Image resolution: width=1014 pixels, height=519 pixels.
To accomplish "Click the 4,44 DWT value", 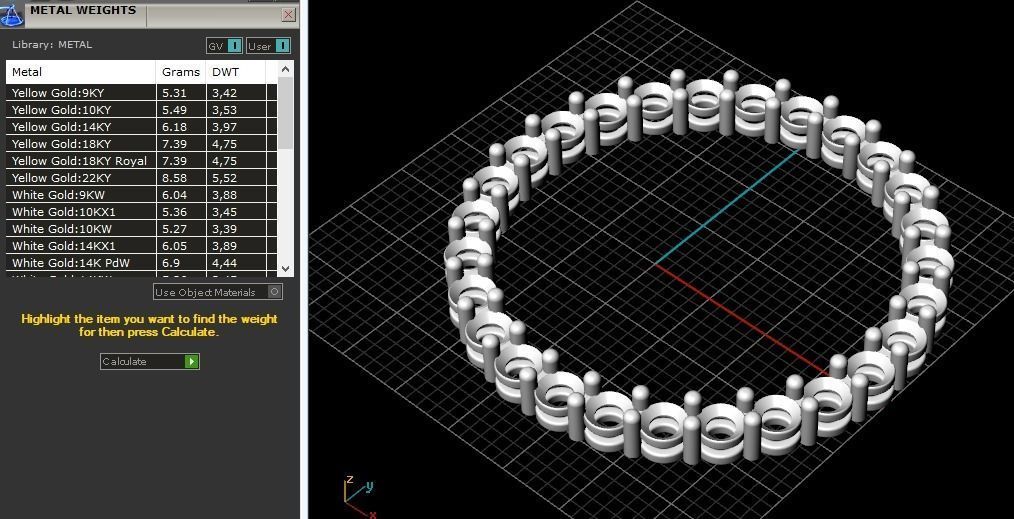I will click(x=224, y=262).
